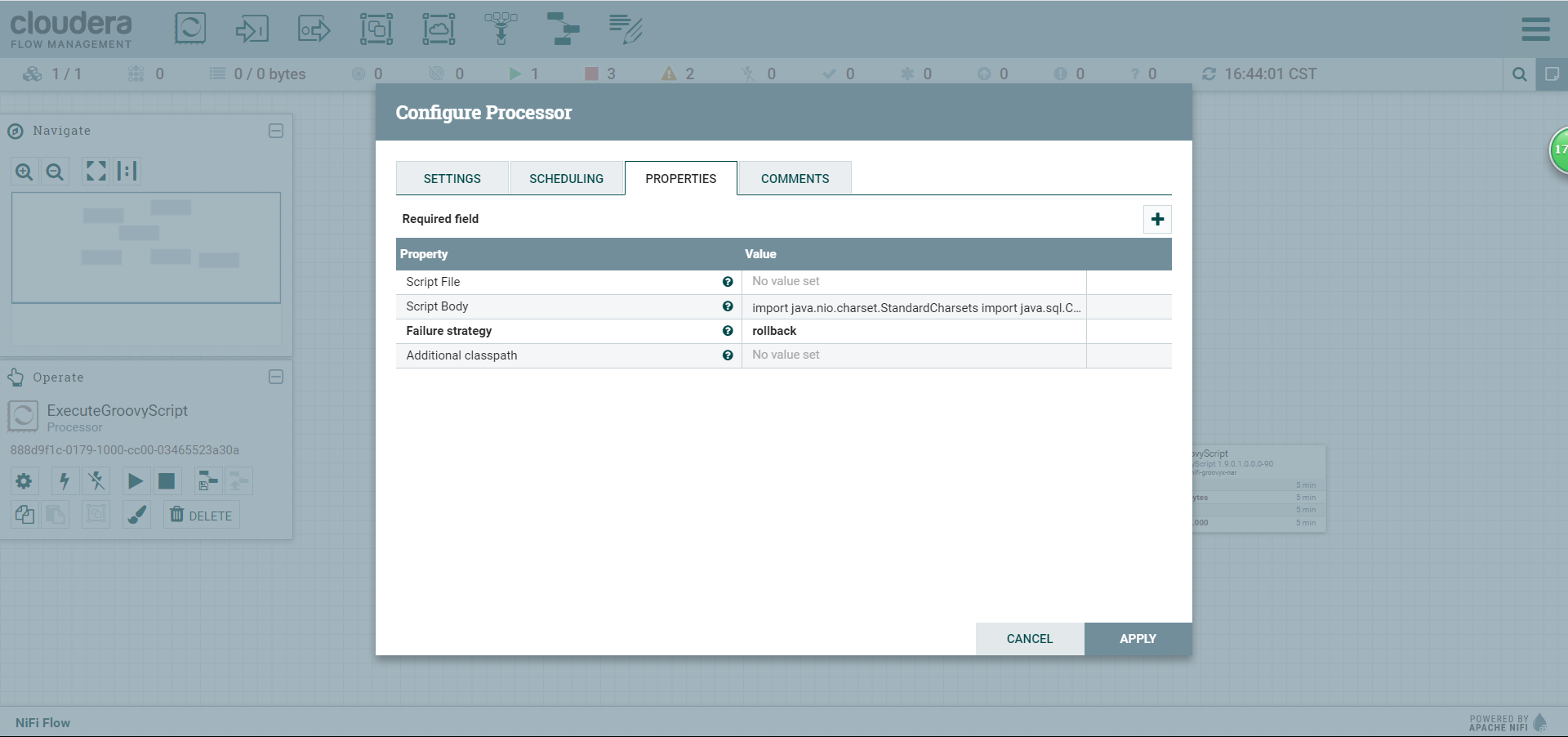Select the Label toolbar icon
This screenshot has height=737, width=1568.
pos(626,29)
